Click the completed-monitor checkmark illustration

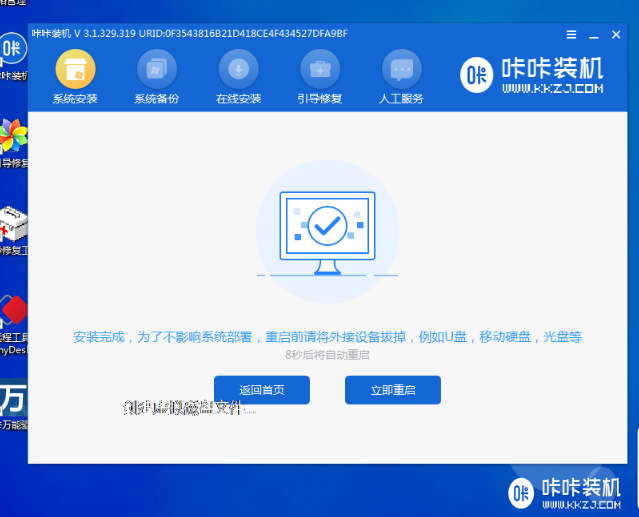327,231
